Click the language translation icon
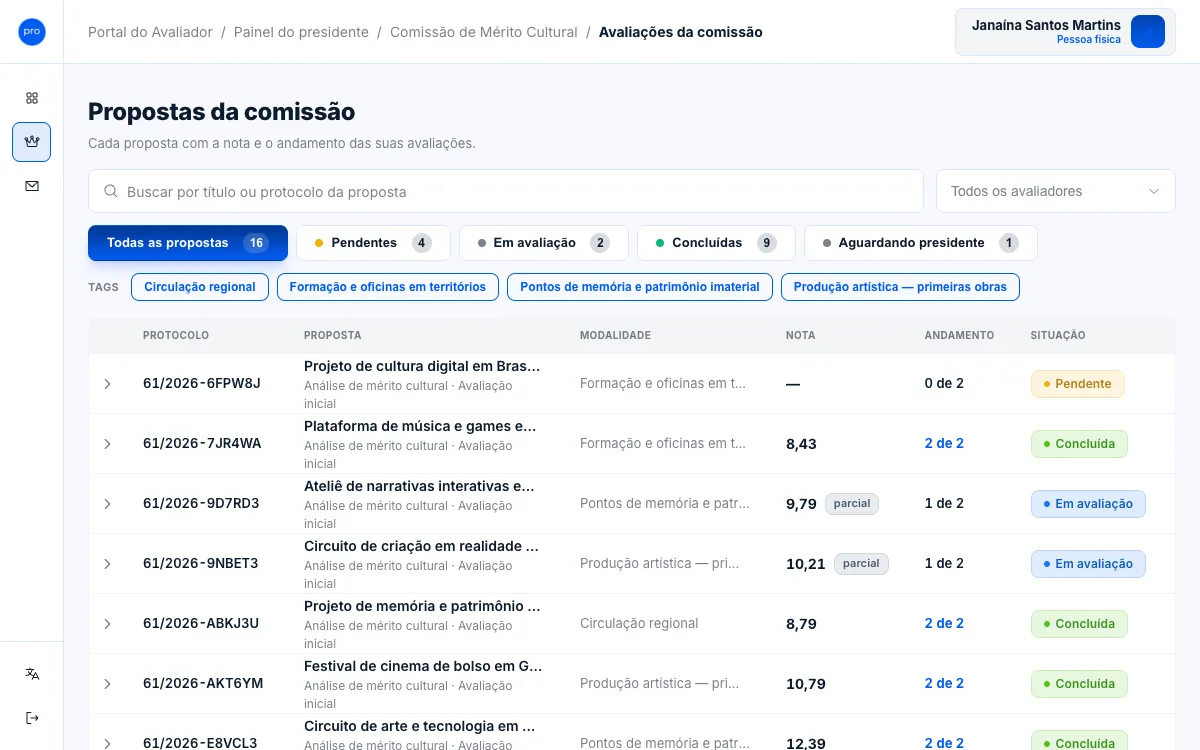 pyautogui.click(x=32, y=674)
